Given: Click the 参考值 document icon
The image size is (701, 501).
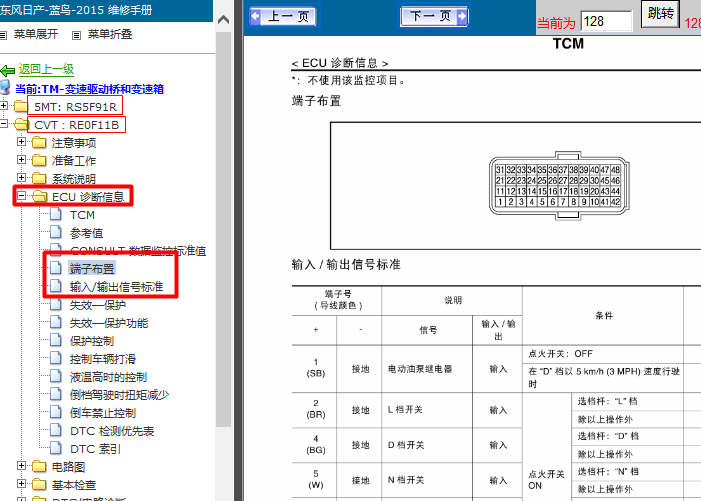Looking at the screenshot, I should click(x=56, y=232).
